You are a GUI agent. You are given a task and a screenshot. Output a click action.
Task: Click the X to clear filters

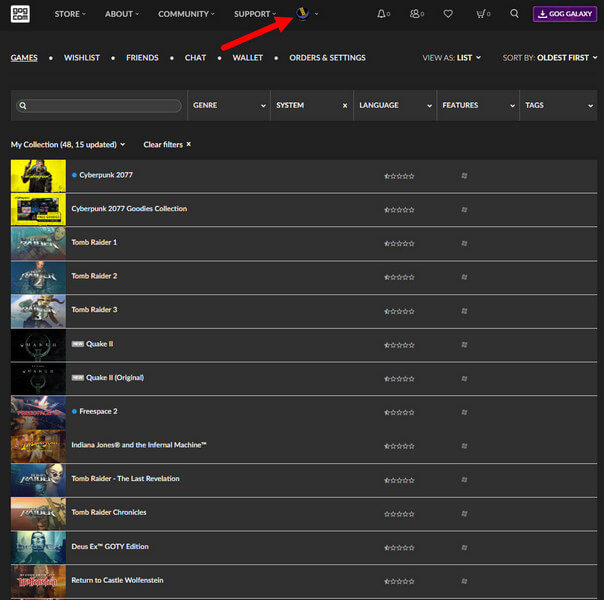(x=189, y=144)
